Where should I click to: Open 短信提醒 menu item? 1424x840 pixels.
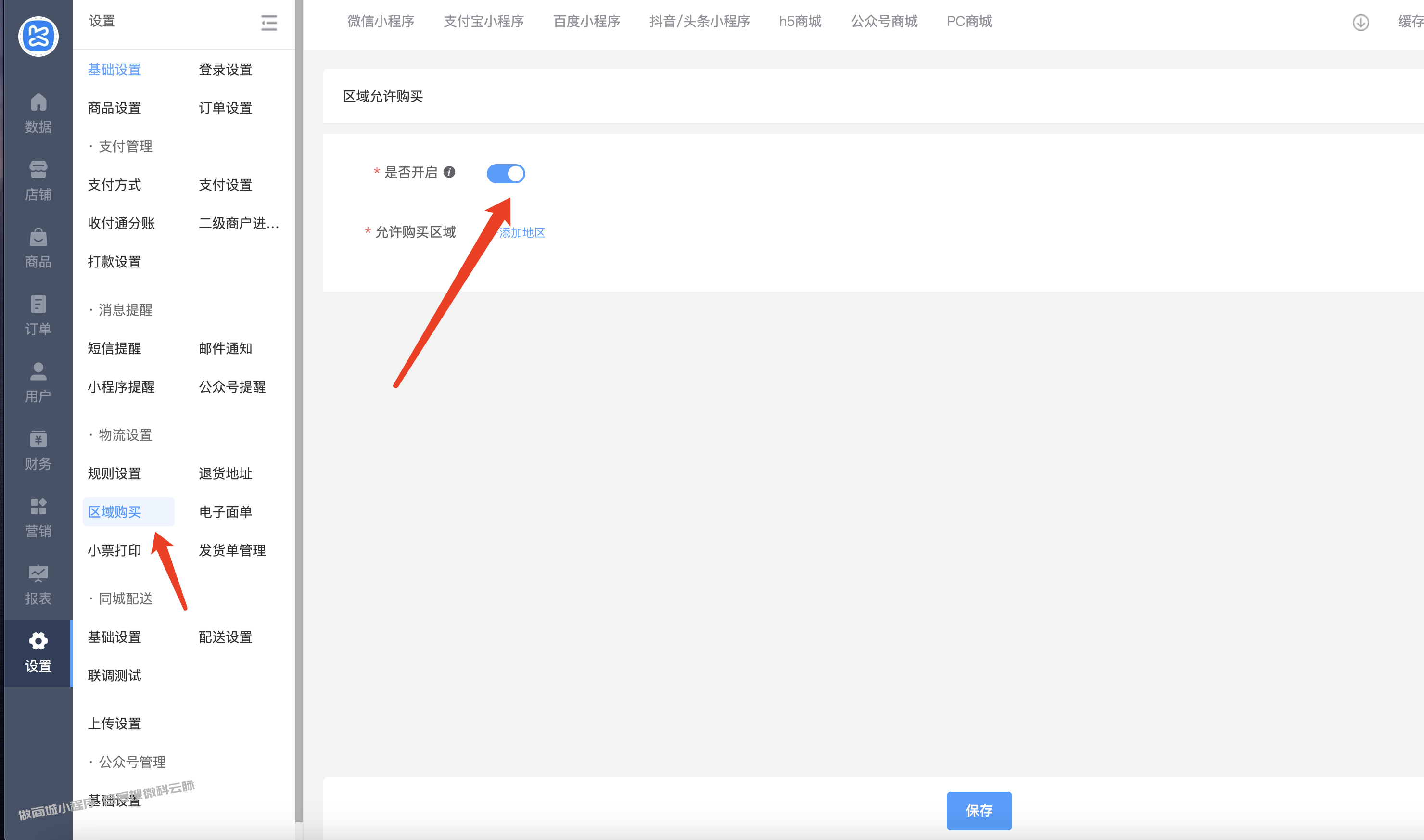coord(114,349)
